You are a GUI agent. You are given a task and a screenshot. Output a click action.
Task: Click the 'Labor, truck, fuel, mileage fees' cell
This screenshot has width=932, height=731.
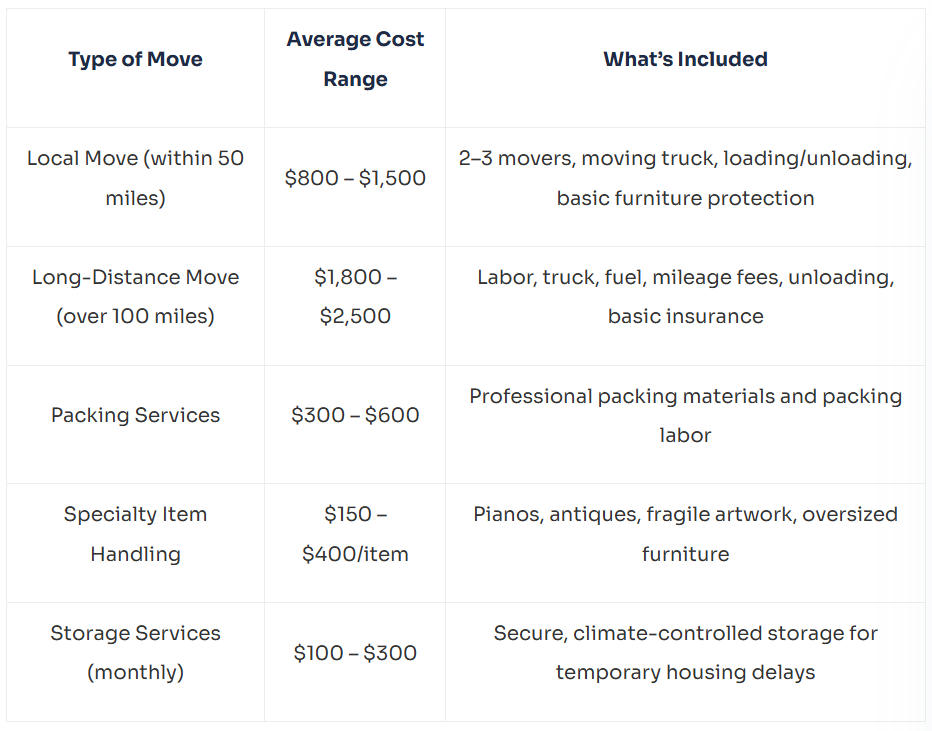tap(685, 305)
